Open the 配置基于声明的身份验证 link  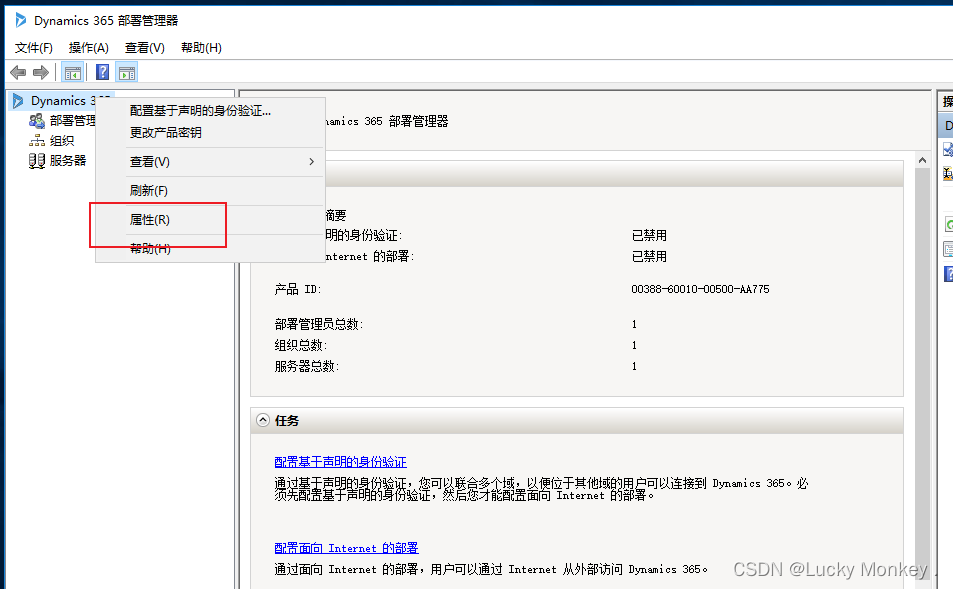(340, 462)
